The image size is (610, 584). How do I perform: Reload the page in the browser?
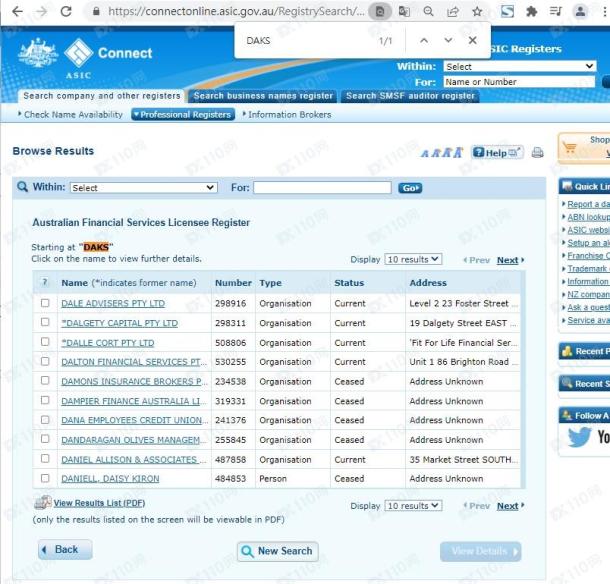tap(66, 12)
